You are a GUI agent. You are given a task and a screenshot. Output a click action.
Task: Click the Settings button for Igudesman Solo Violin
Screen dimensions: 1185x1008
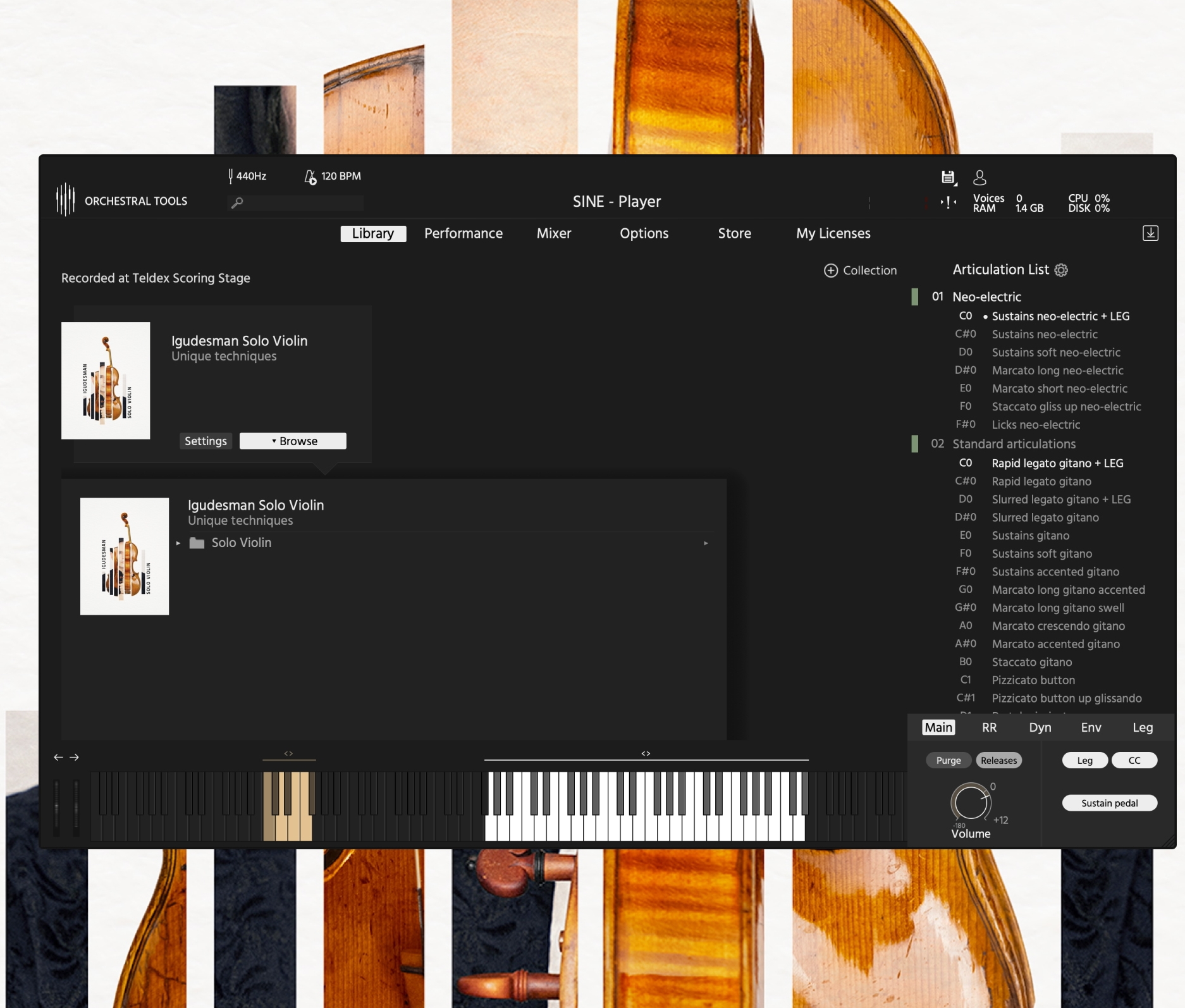click(206, 441)
